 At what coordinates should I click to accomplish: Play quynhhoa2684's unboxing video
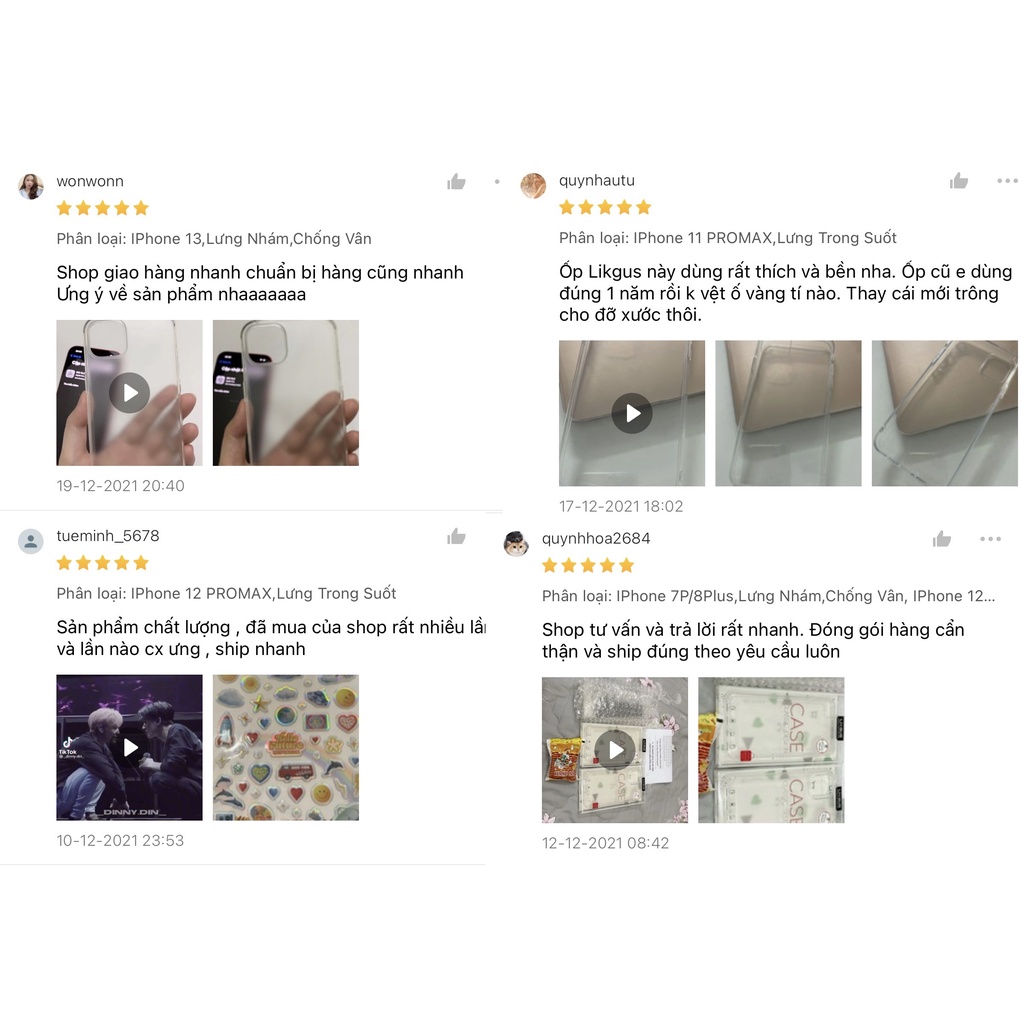pyautogui.click(x=615, y=750)
